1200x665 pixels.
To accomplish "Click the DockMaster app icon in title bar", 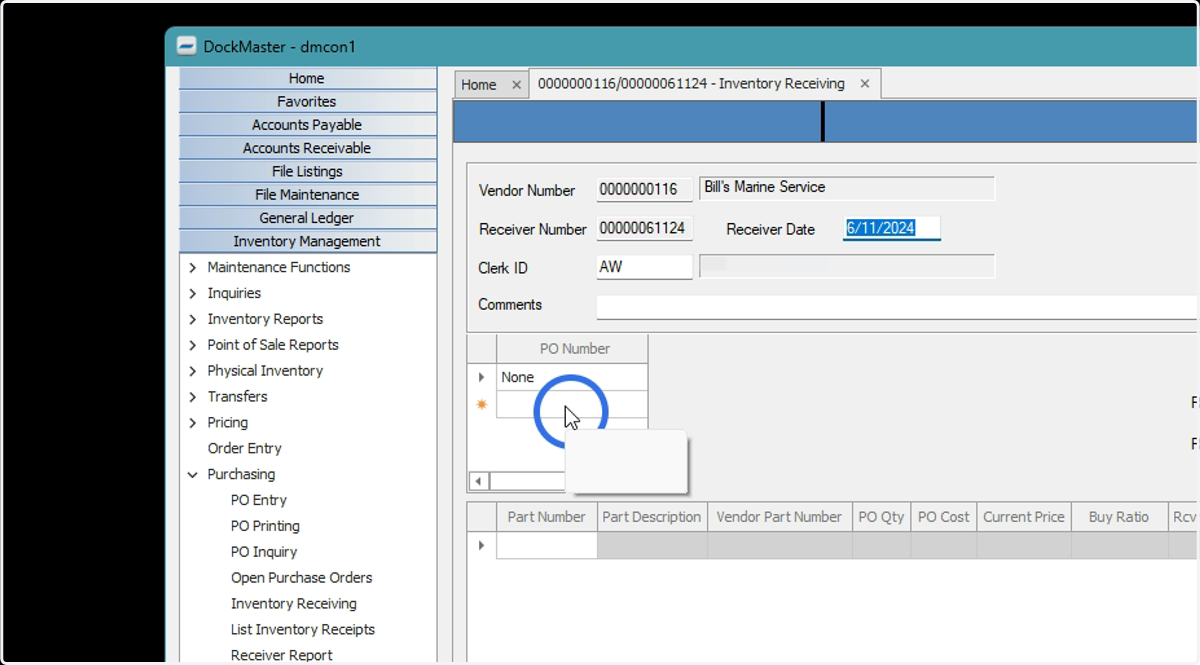I will point(186,46).
